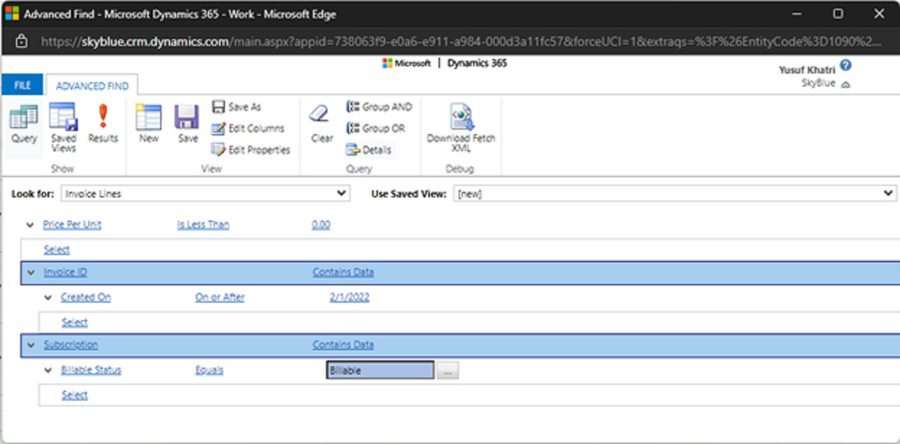The image size is (900, 444).
Task: Click the Query ribbon button
Action: [x=24, y=124]
